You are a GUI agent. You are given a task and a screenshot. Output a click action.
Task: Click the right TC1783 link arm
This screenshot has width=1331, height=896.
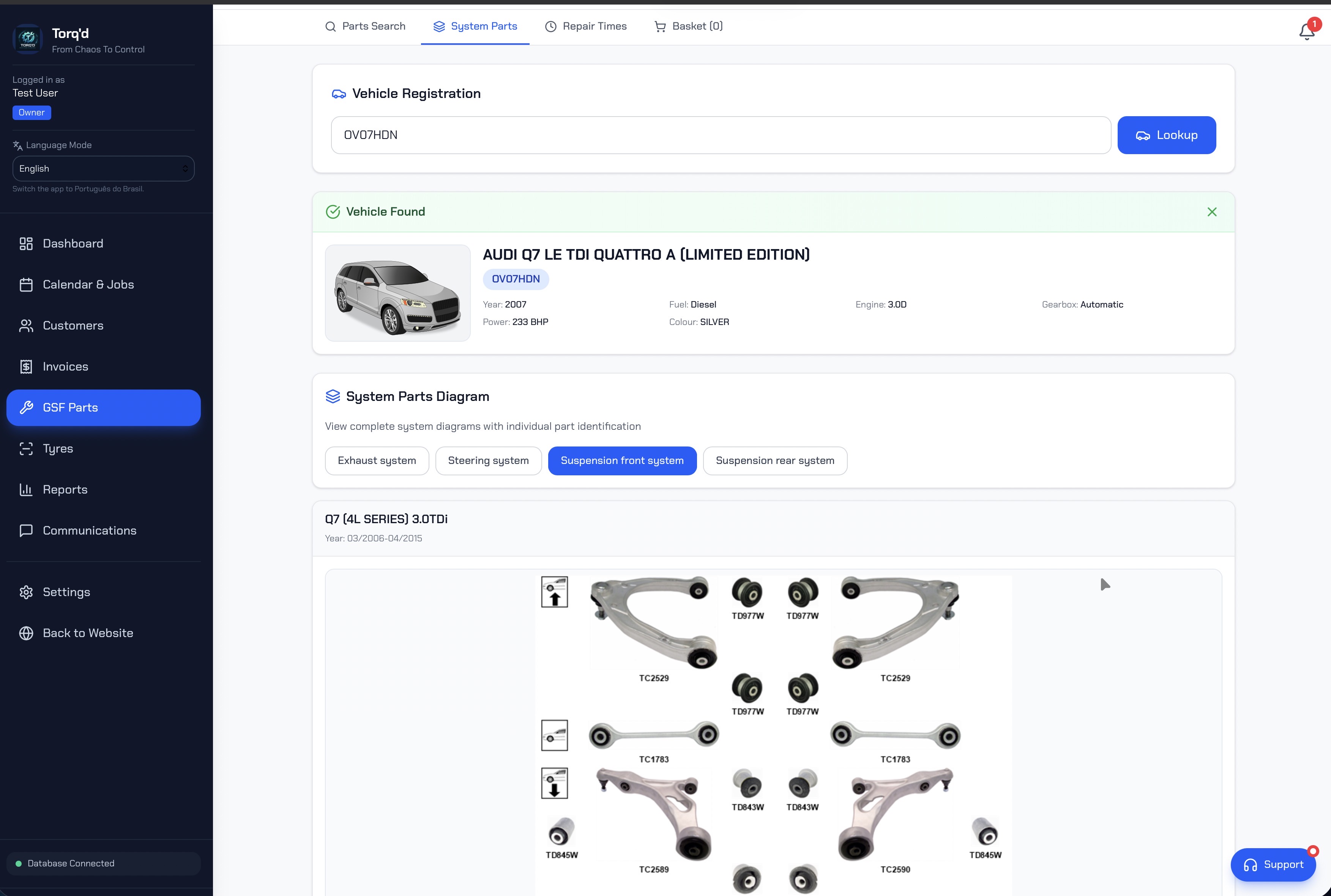pyautogui.click(x=896, y=735)
